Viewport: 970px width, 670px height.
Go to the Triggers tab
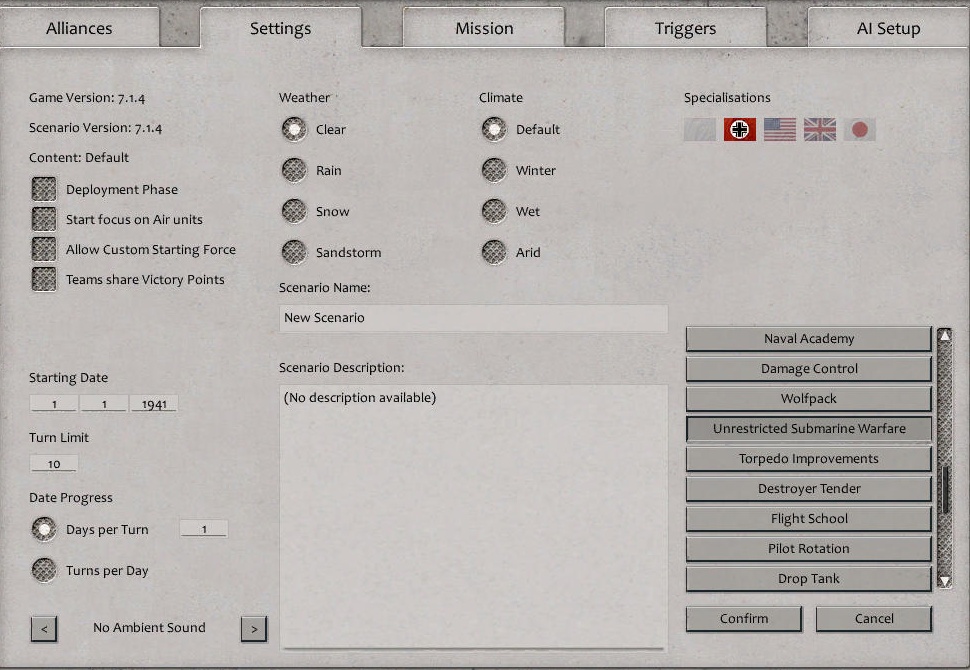(x=685, y=28)
